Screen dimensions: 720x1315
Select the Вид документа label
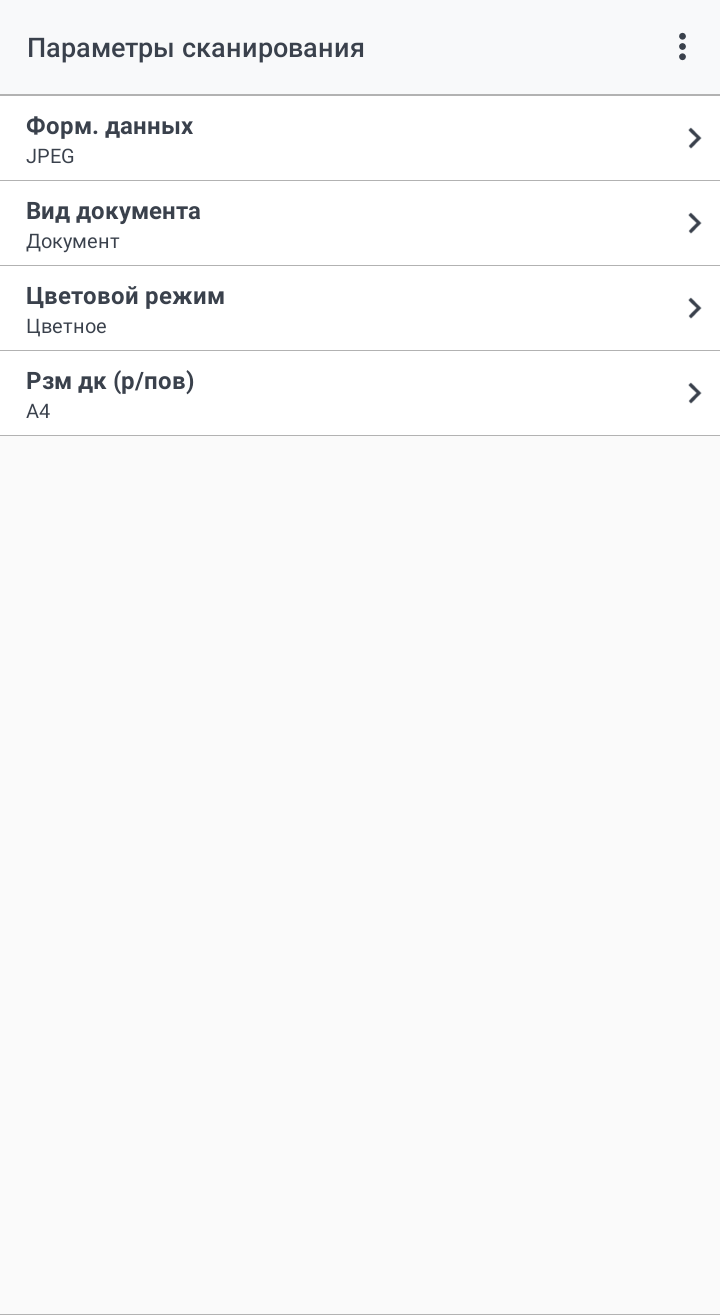[x=113, y=212]
